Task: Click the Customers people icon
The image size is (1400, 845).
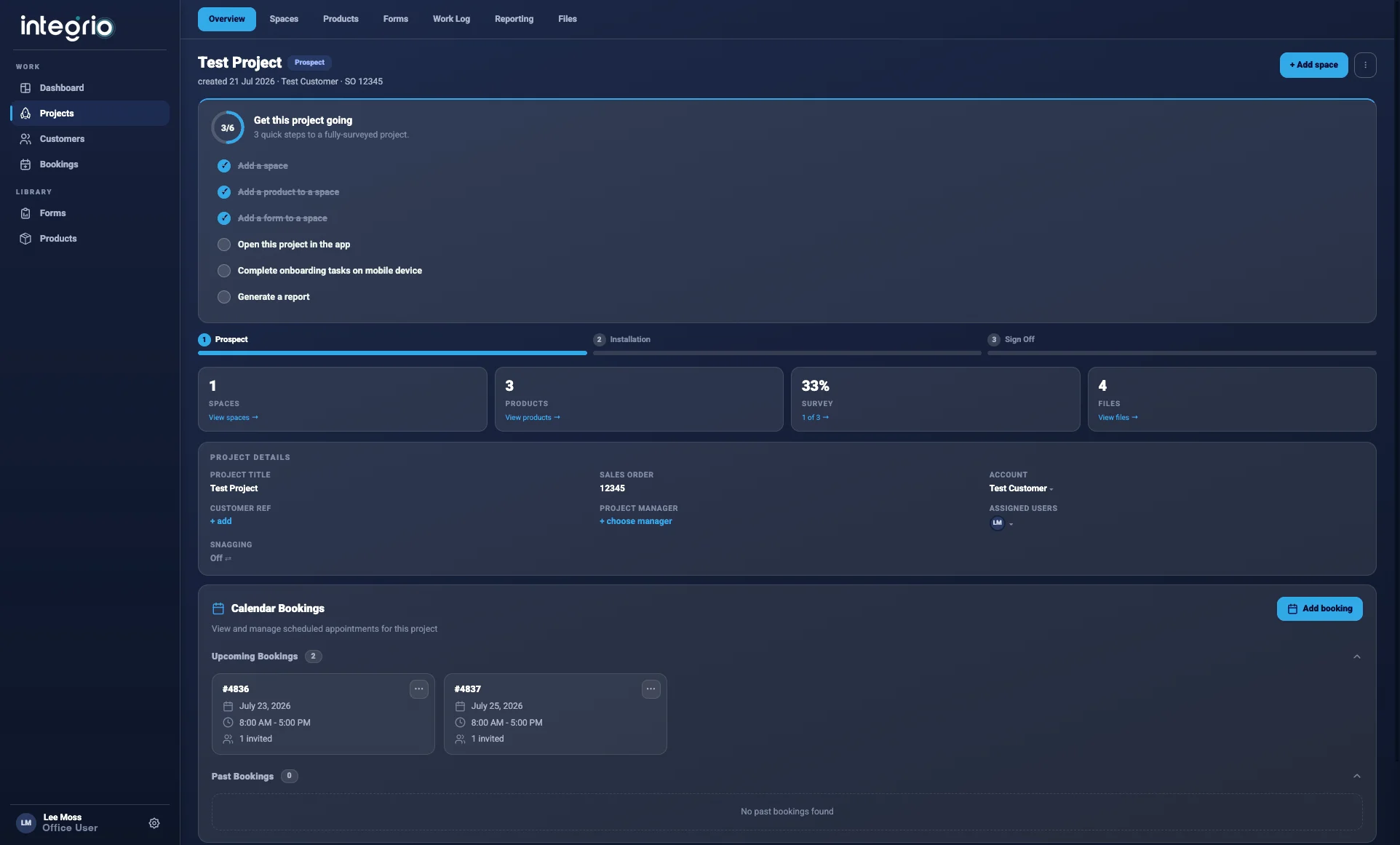Action: [x=25, y=139]
